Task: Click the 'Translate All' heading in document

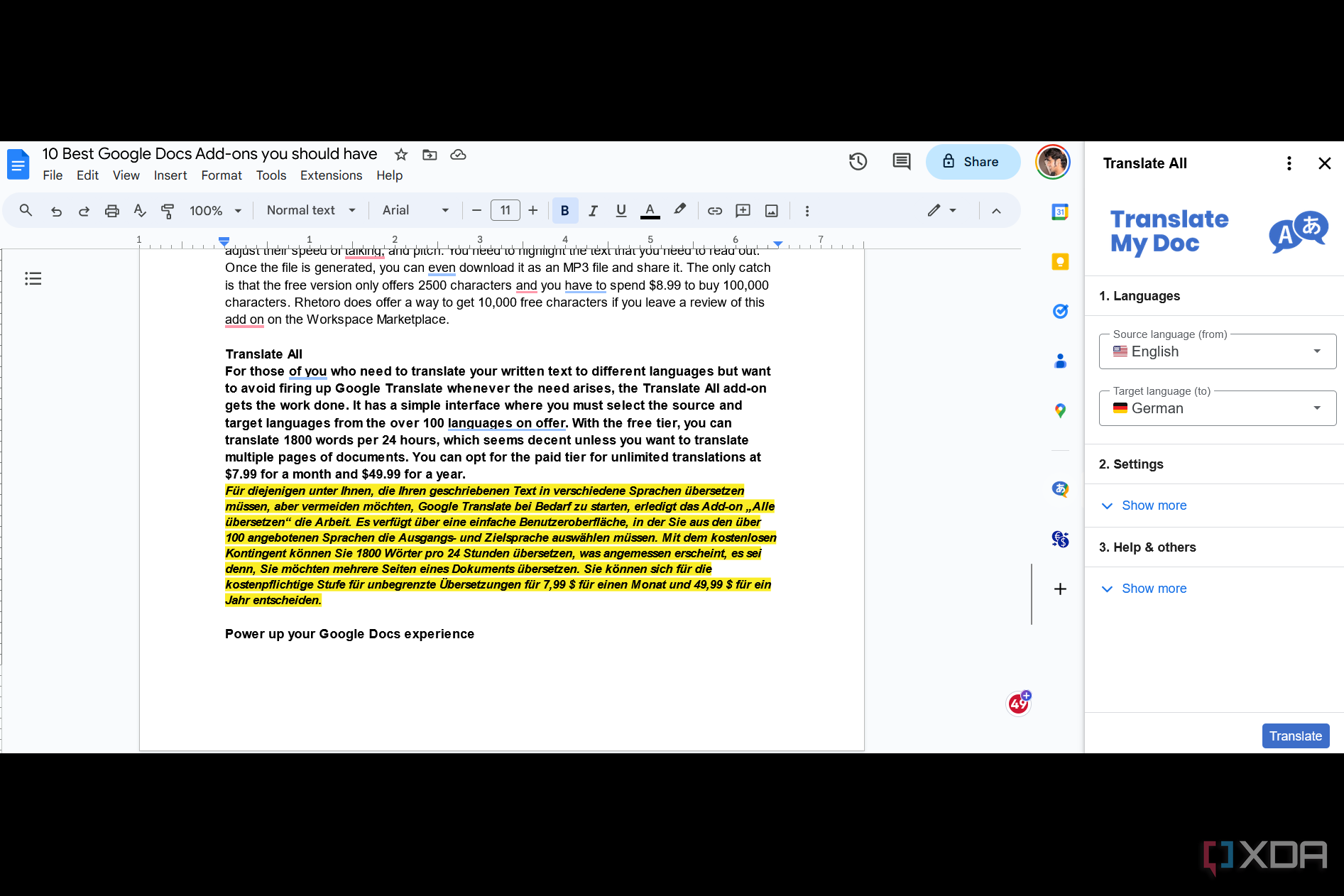Action: pos(263,354)
